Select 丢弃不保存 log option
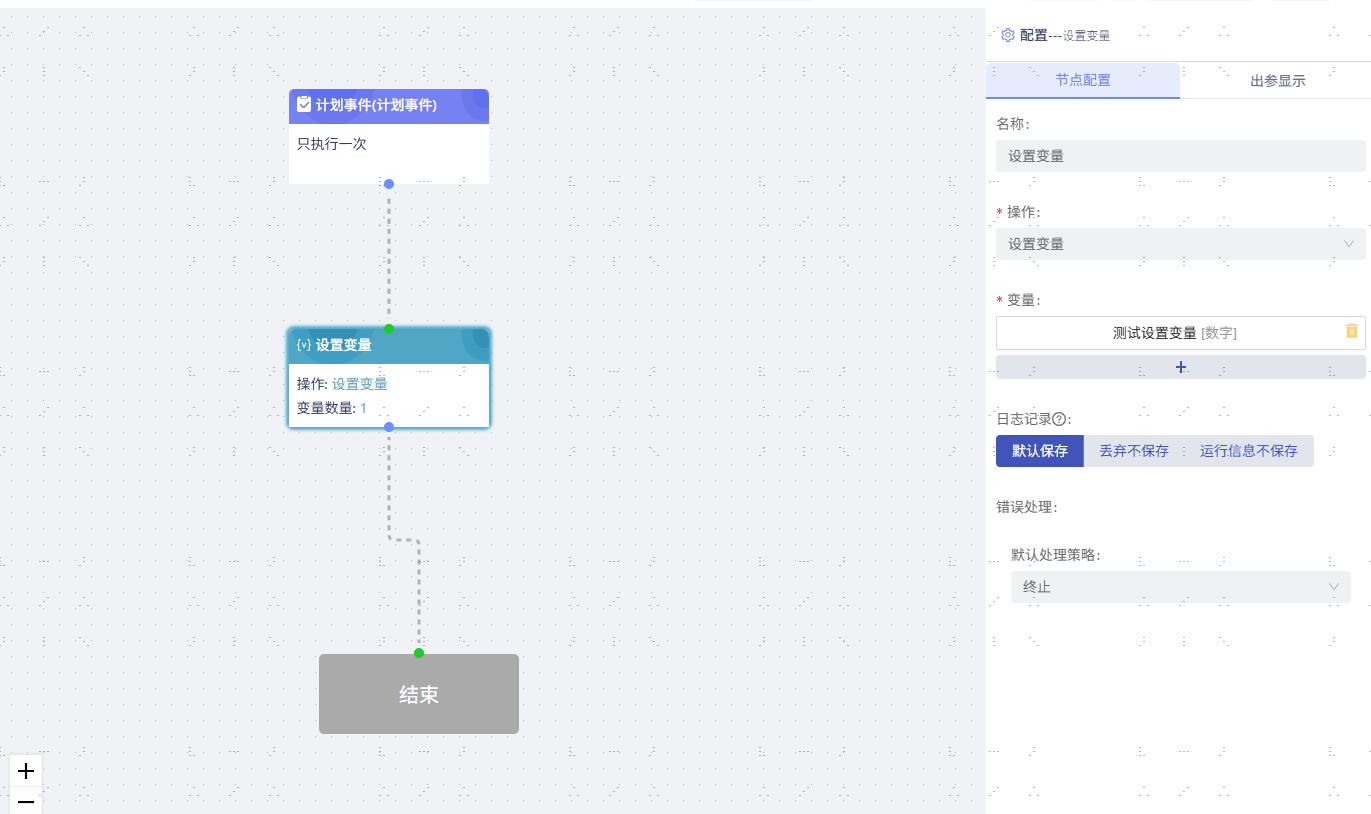The width and height of the screenshot is (1371, 814). tap(1134, 451)
